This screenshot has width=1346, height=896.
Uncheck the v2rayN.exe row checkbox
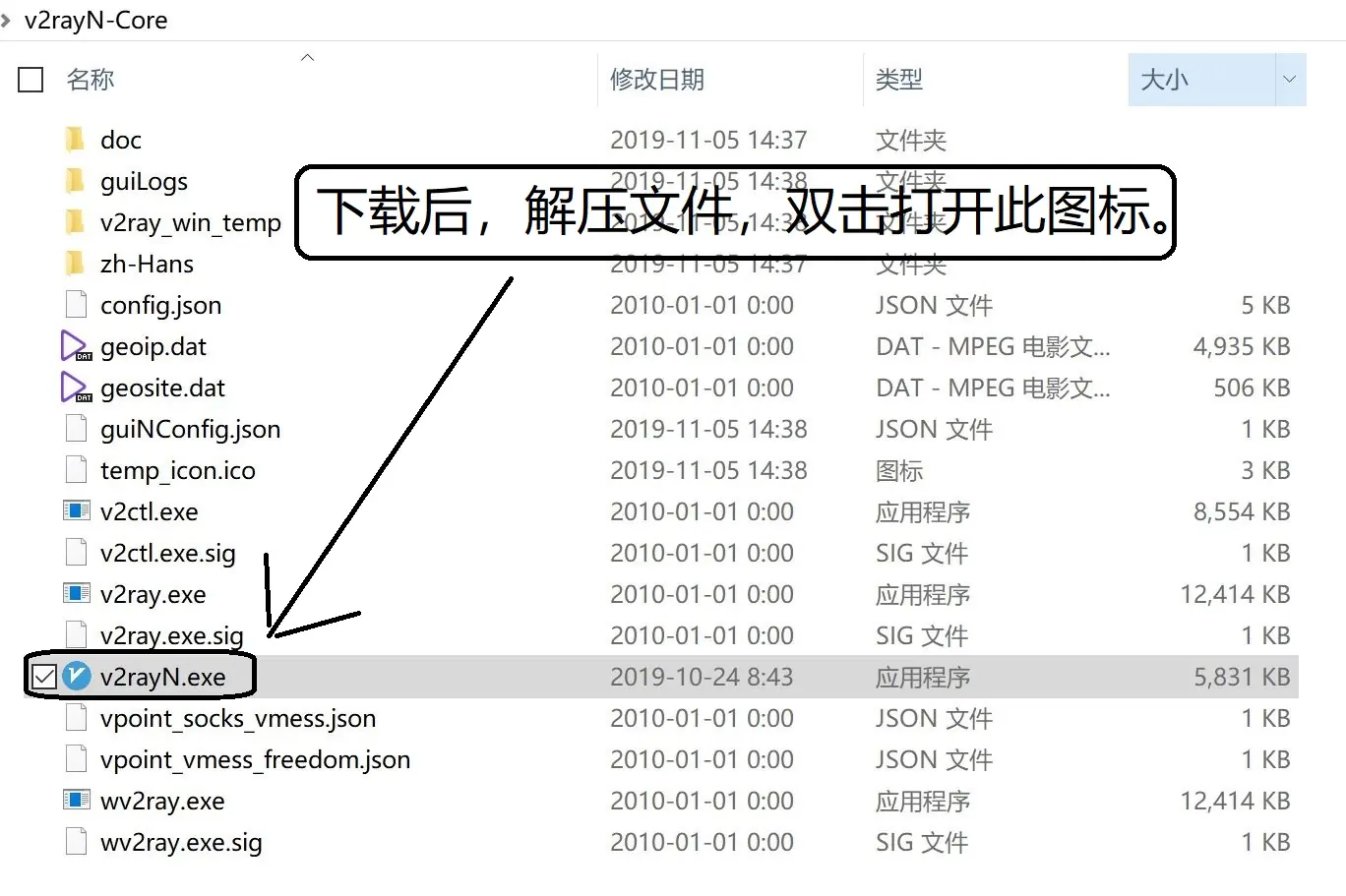click(44, 677)
